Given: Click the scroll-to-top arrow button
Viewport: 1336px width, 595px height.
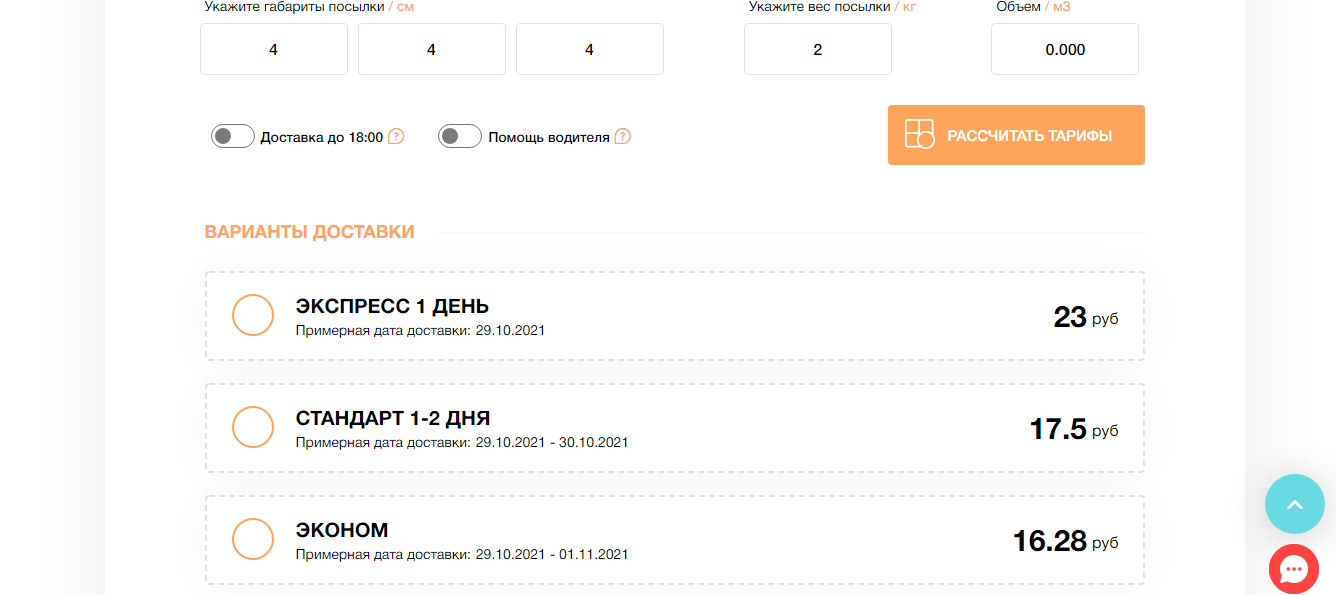Looking at the screenshot, I should tap(1294, 504).
